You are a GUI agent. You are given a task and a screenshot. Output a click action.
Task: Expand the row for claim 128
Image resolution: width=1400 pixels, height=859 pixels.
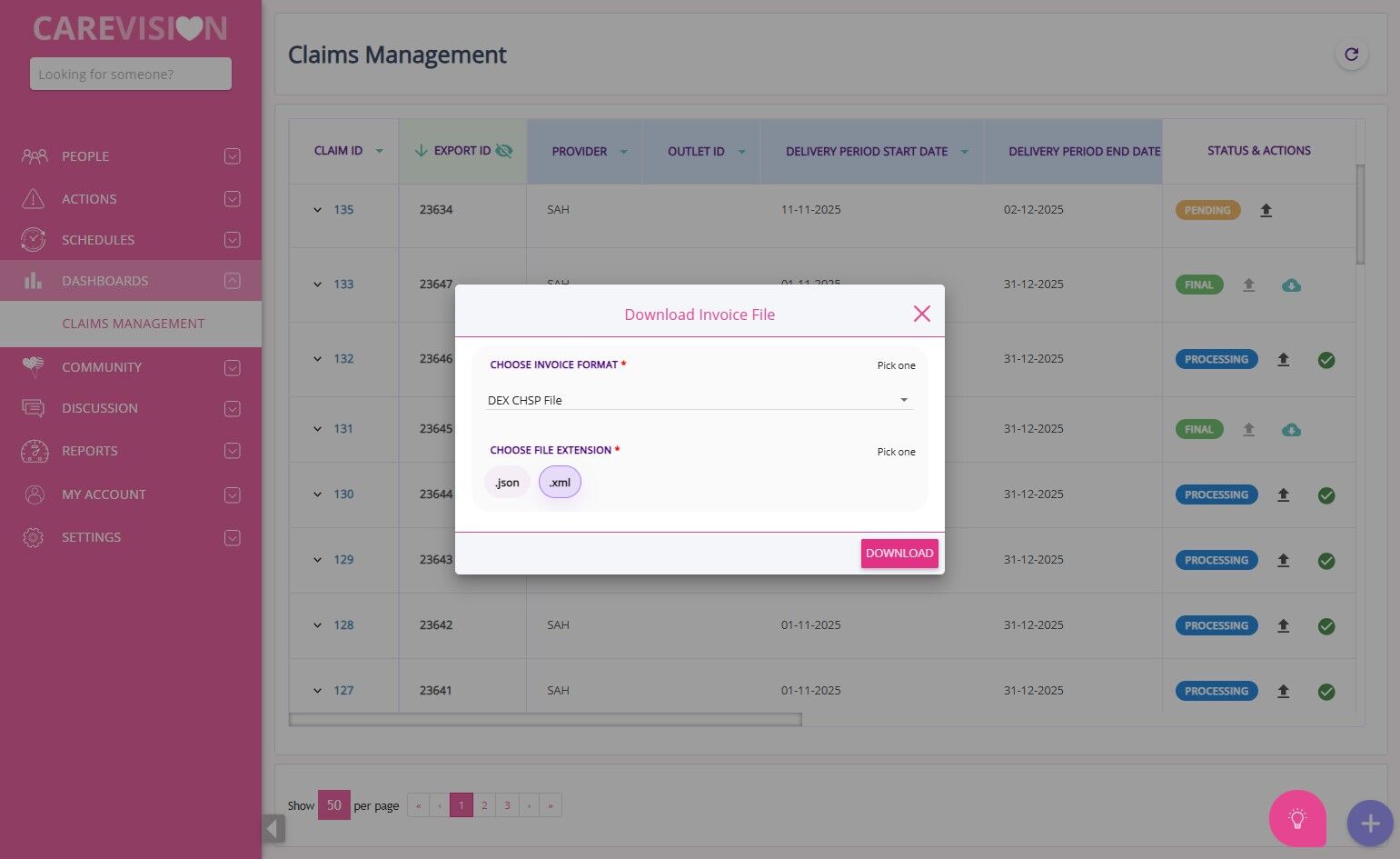(317, 625)
